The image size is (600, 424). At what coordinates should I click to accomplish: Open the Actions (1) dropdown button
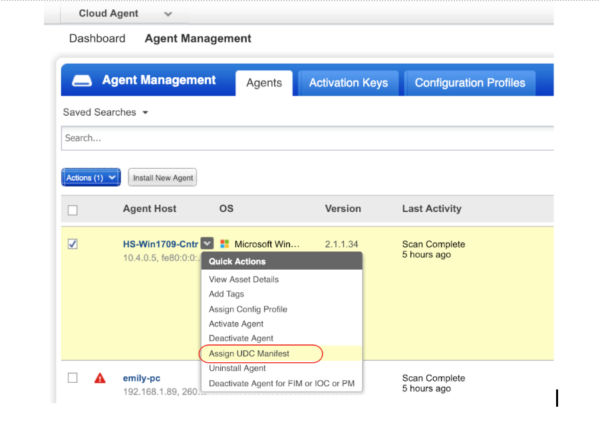91,178
